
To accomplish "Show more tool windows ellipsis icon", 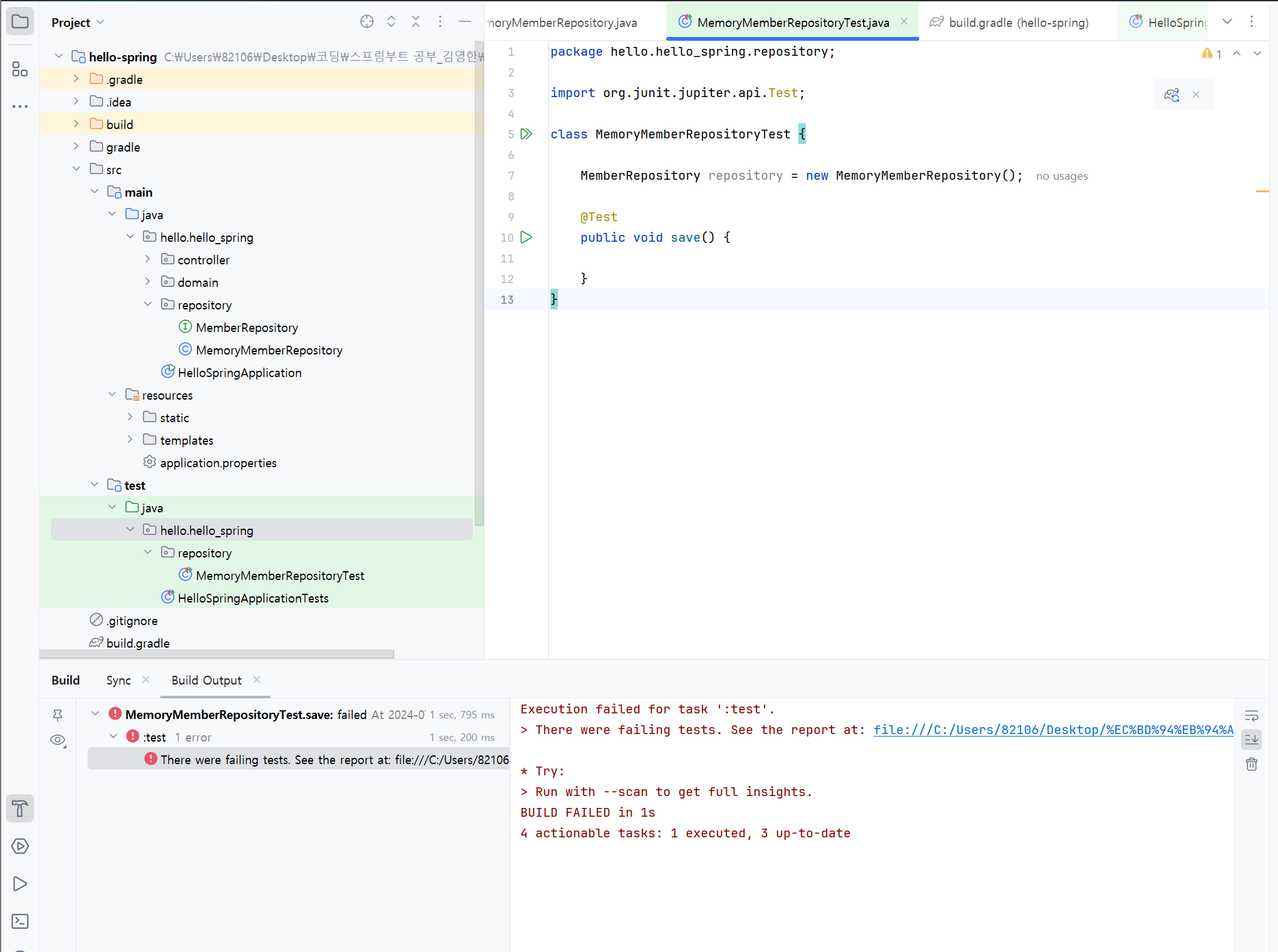I will click(20, 106).
